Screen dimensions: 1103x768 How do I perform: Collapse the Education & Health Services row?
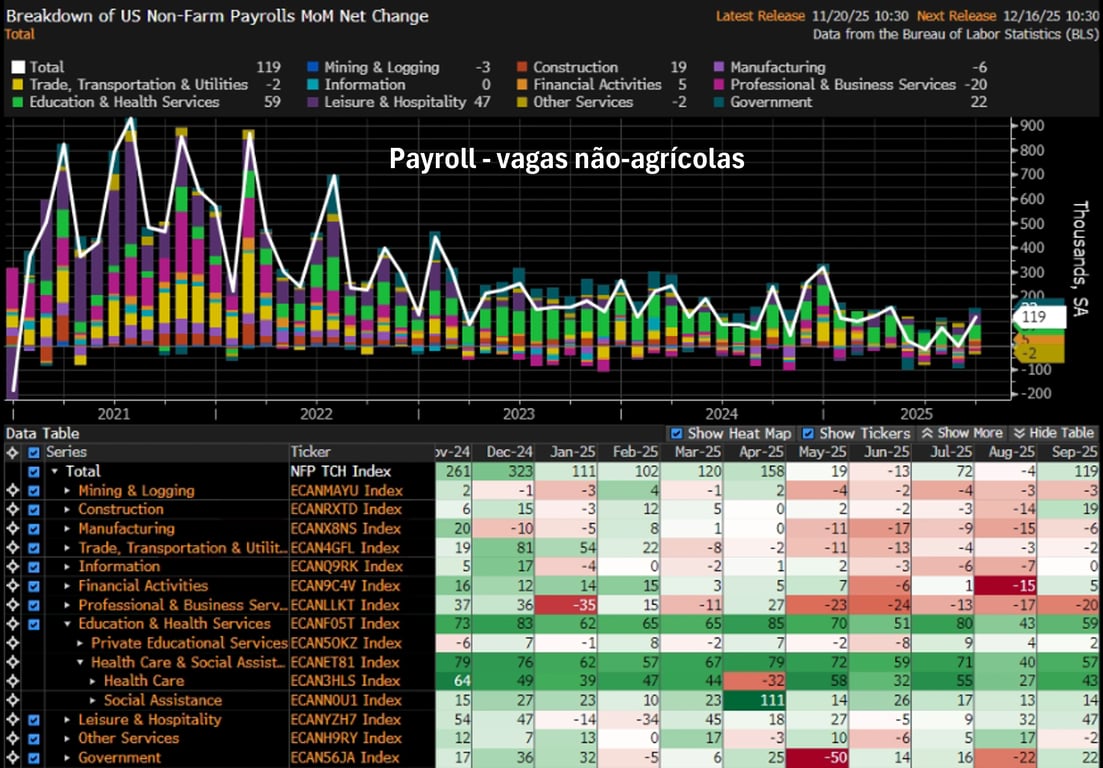tap(68, 624)
